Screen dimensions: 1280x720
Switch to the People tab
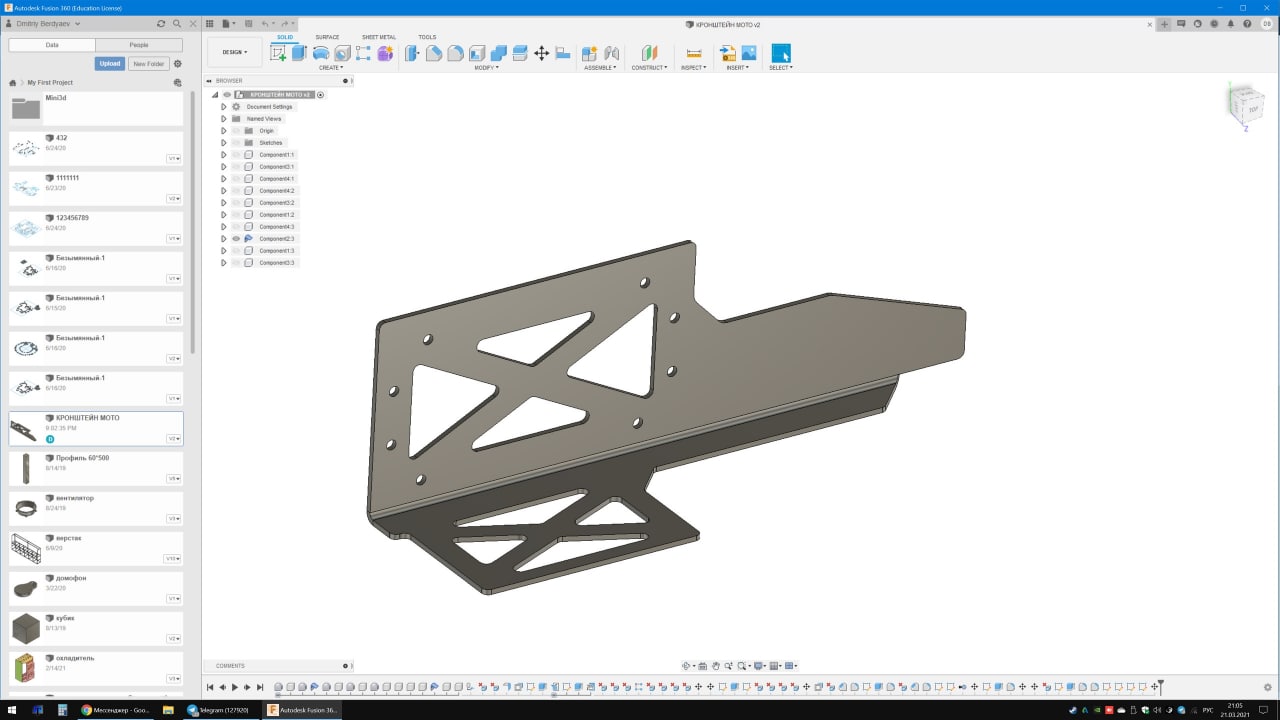[x=139, y=45]
